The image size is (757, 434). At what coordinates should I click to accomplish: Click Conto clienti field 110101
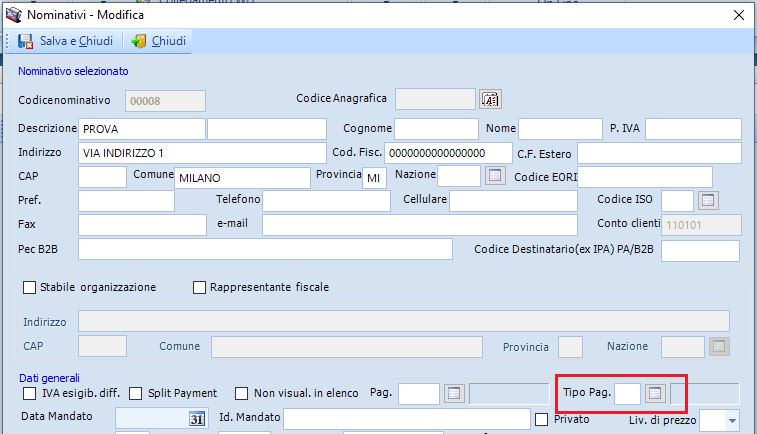pos(701,225)
